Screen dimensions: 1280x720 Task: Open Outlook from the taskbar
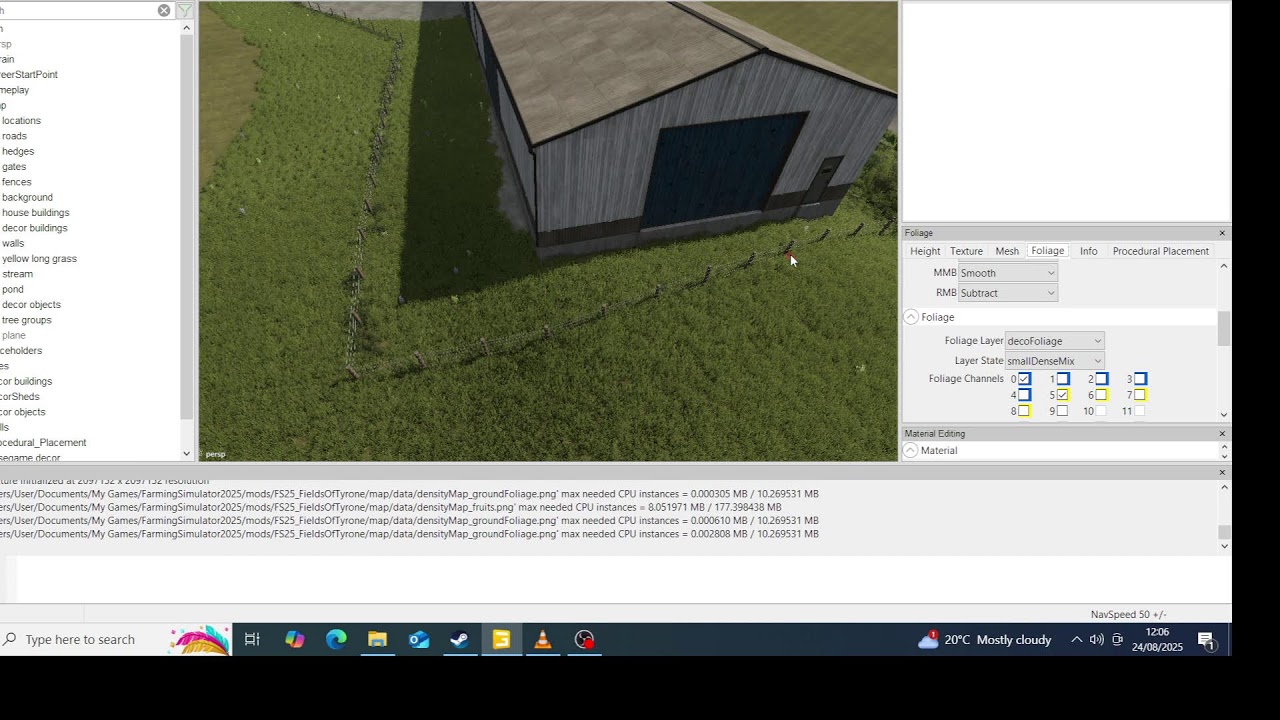419,639
